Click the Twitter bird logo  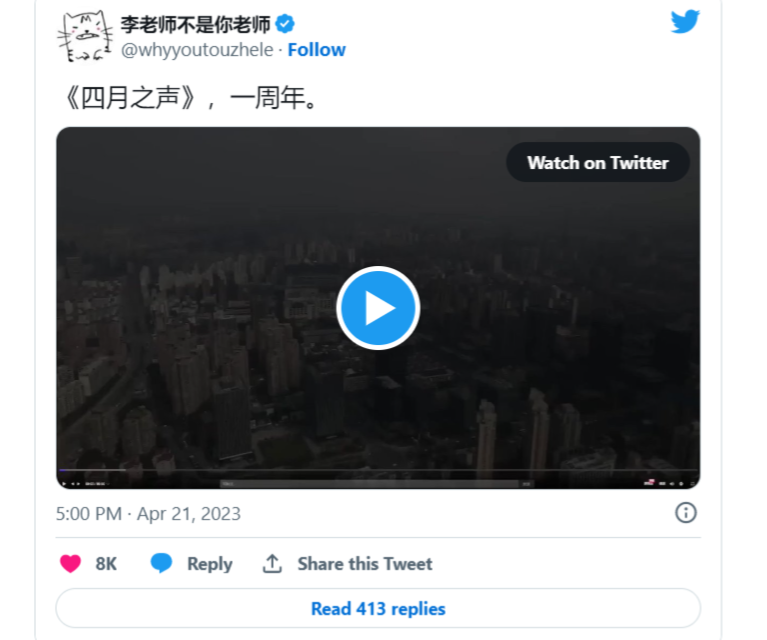[x=685, y=22]
